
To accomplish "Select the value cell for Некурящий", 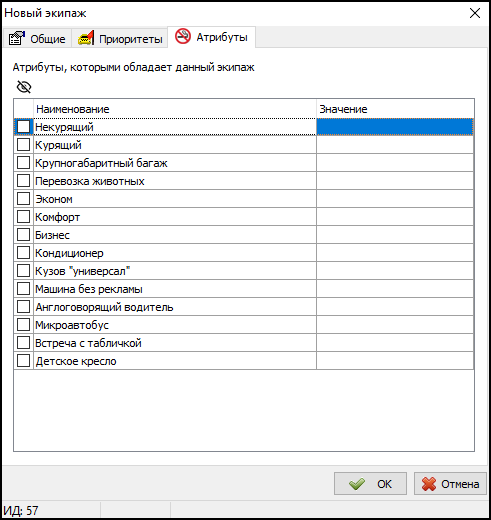I will (395, 127).
